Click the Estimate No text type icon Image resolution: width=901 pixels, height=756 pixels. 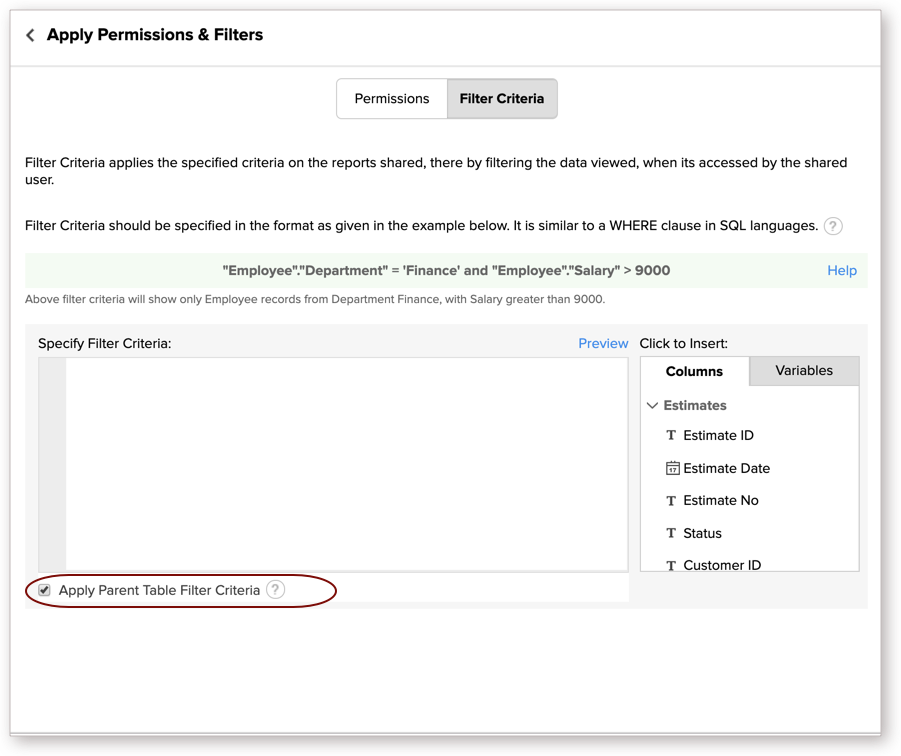[x=671, y=501]
